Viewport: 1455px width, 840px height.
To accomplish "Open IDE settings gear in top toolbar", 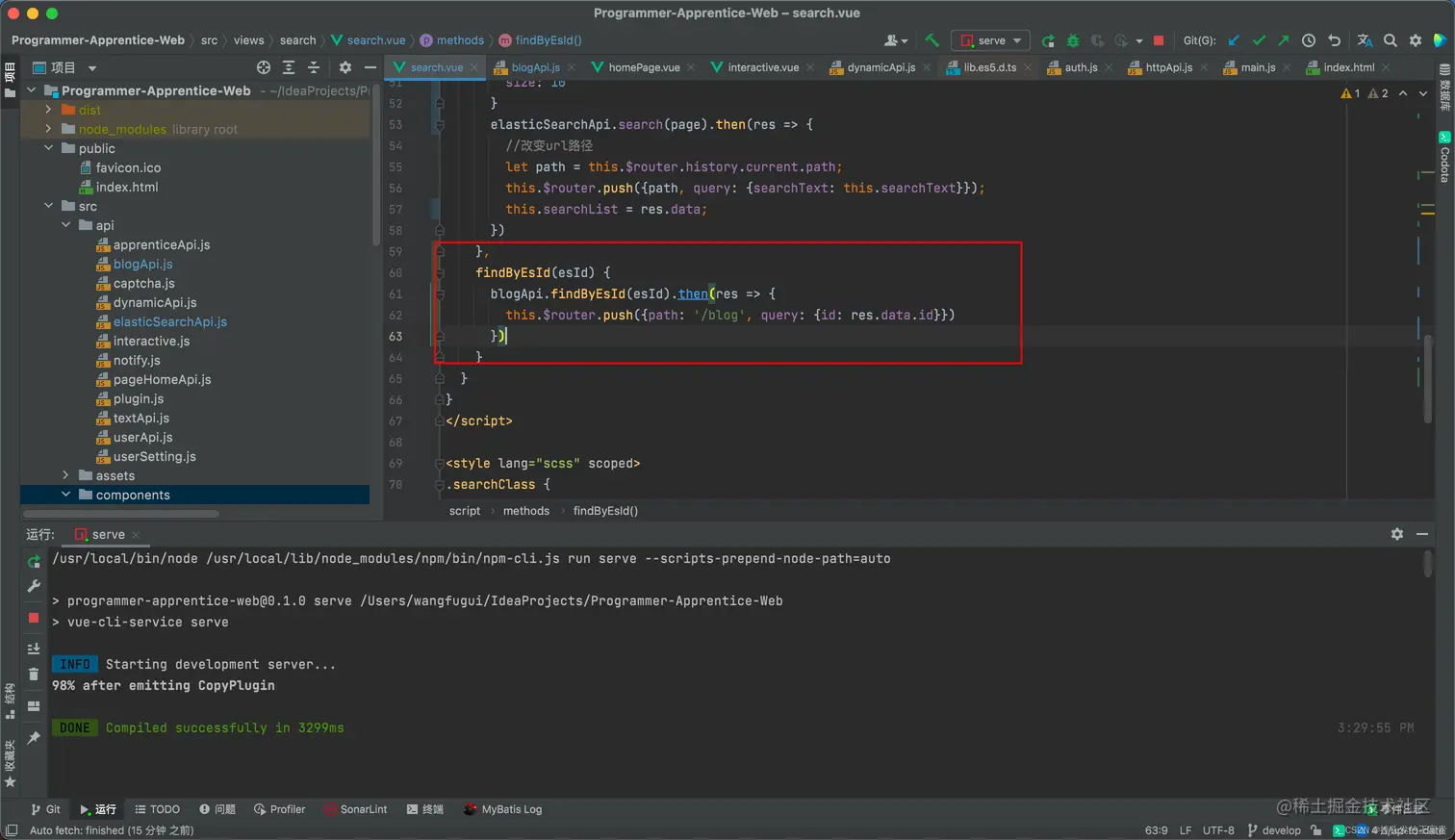I will click(x=1416, y=40).
